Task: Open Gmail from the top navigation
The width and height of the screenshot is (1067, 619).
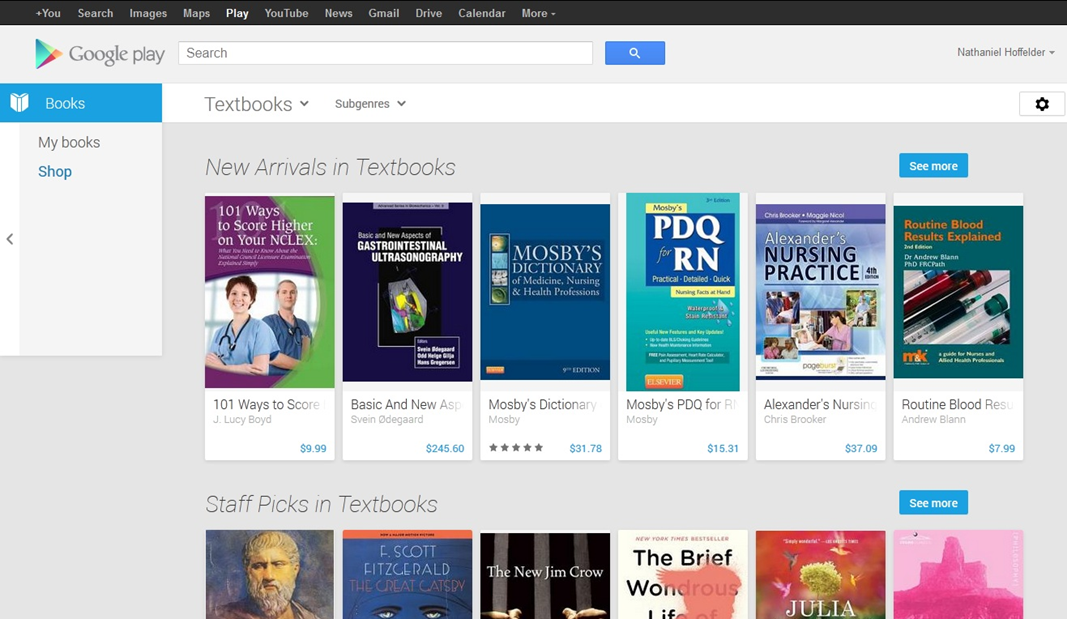Action: click(383, 13)
